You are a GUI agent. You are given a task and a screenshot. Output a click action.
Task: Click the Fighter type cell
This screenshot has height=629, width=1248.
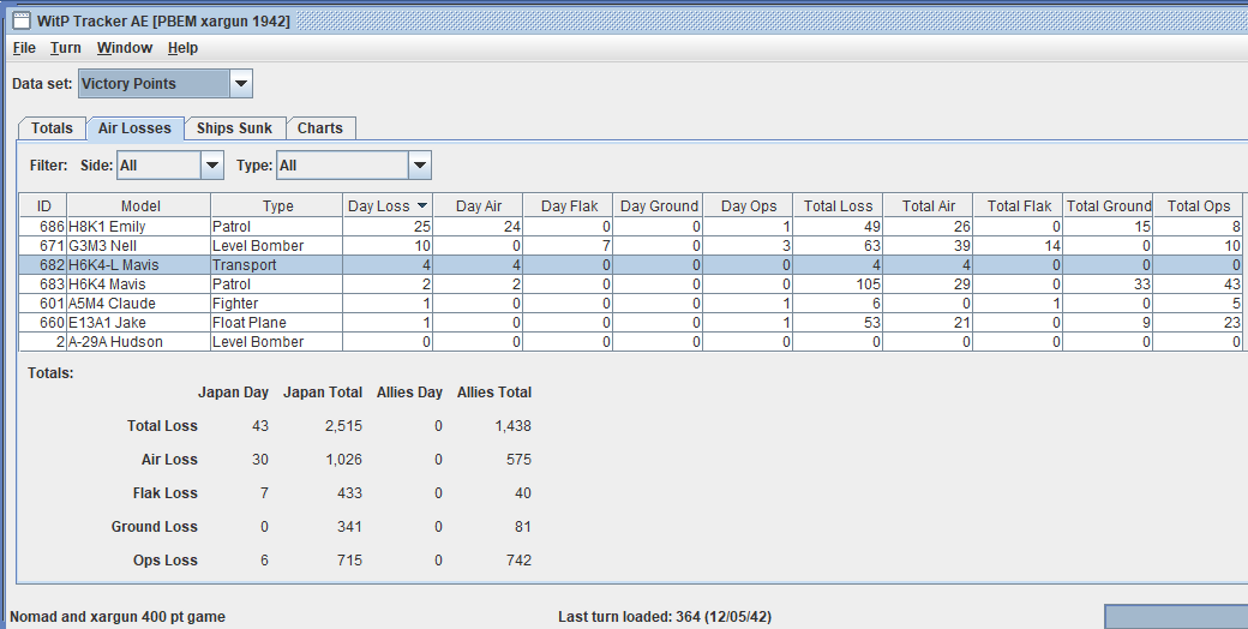(277, 303)
